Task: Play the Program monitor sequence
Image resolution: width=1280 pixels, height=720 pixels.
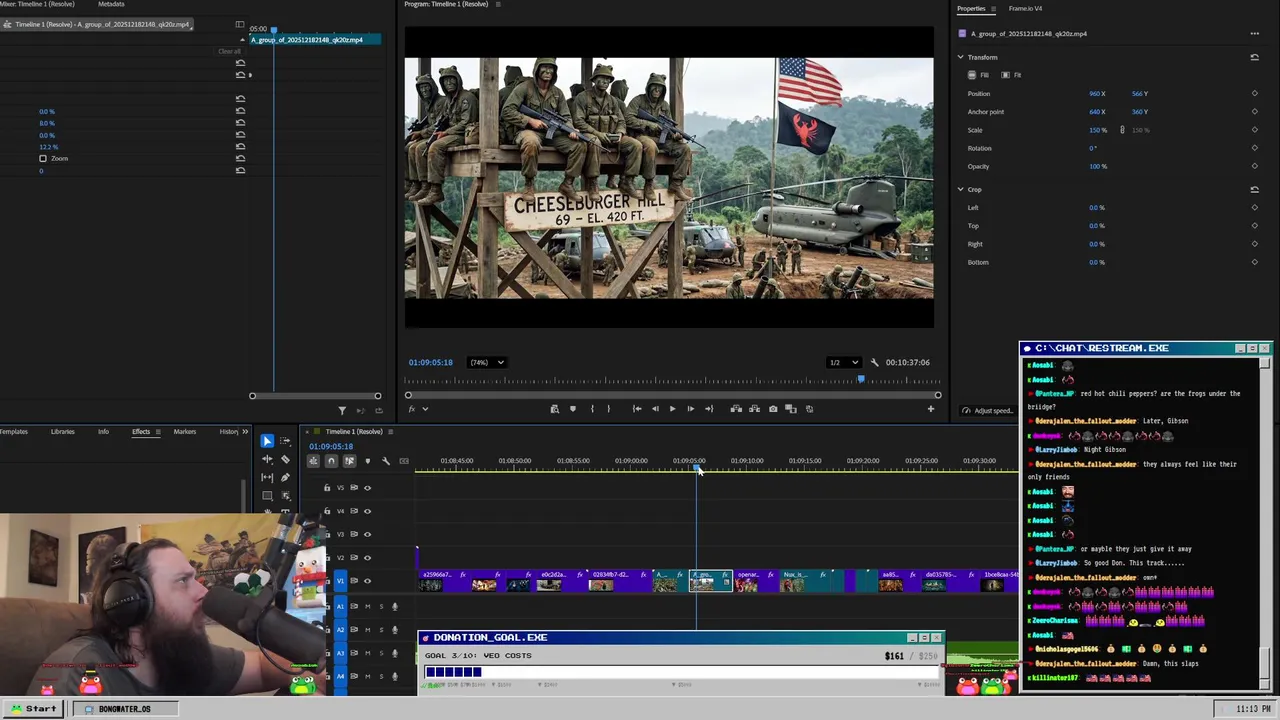Action: click(672, 408)
